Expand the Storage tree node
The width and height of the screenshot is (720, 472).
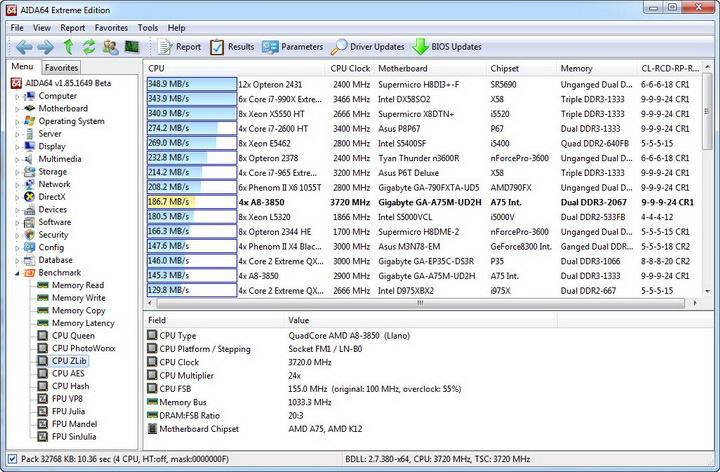17,172
